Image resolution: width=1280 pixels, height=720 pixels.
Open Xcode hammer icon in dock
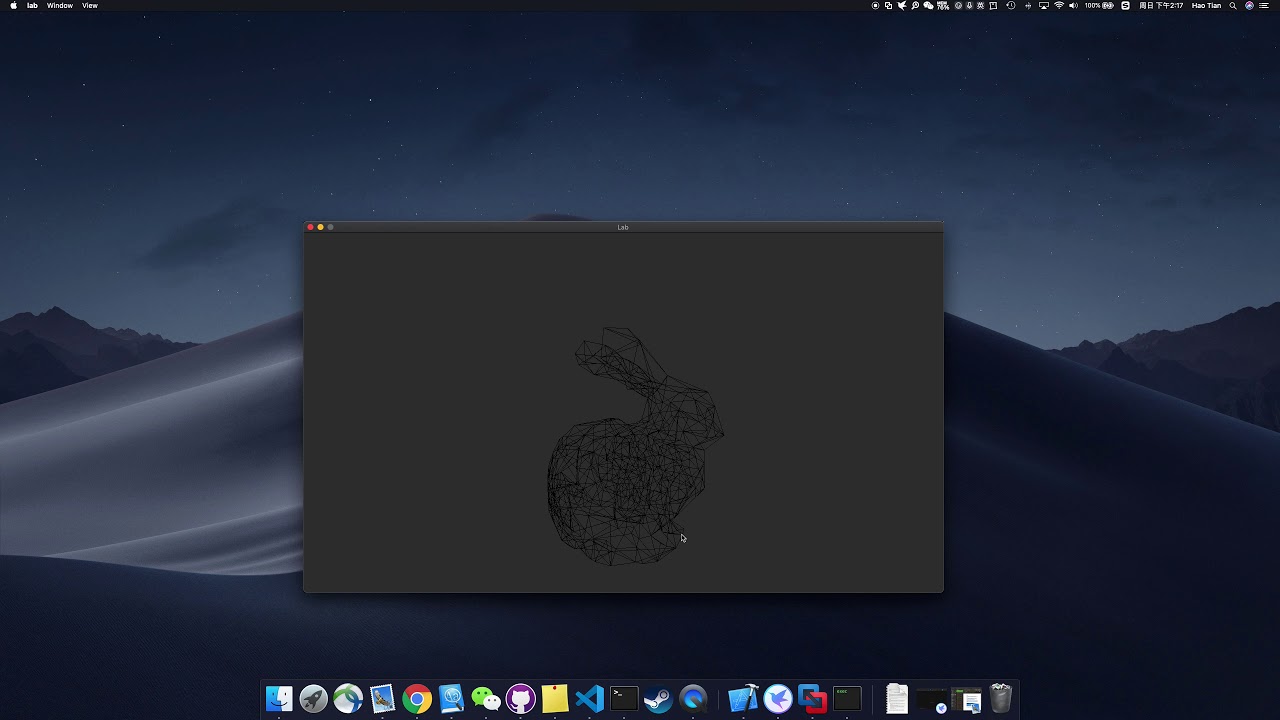pos(743,698)
